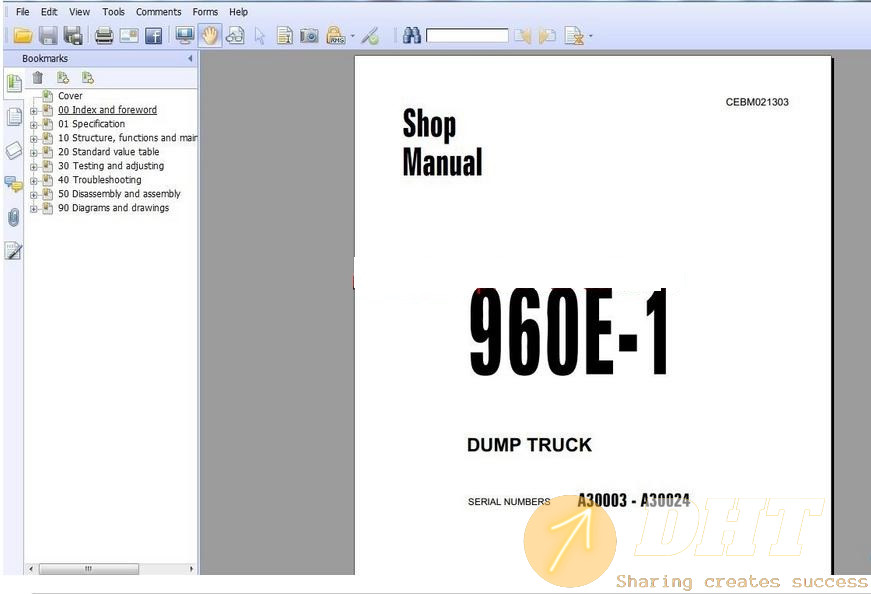The height and width of the screenshot is (594, 871).
Task: Expand the '20 Standard value table' node
Action: [x=34, y=153]
